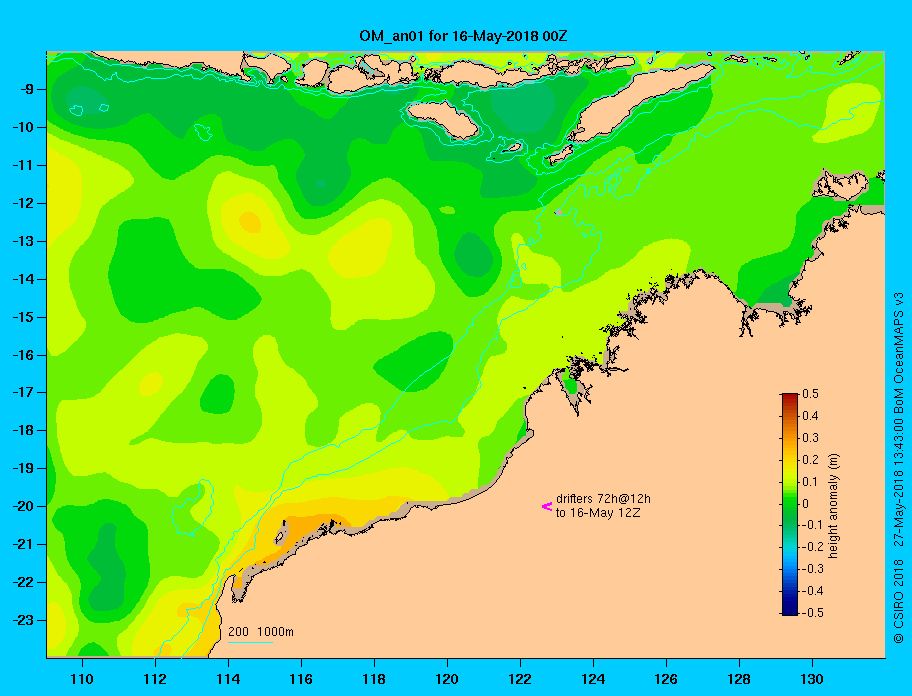Click the height anomaly color bar
Screen dimensions: 912x696
[790, 504]
